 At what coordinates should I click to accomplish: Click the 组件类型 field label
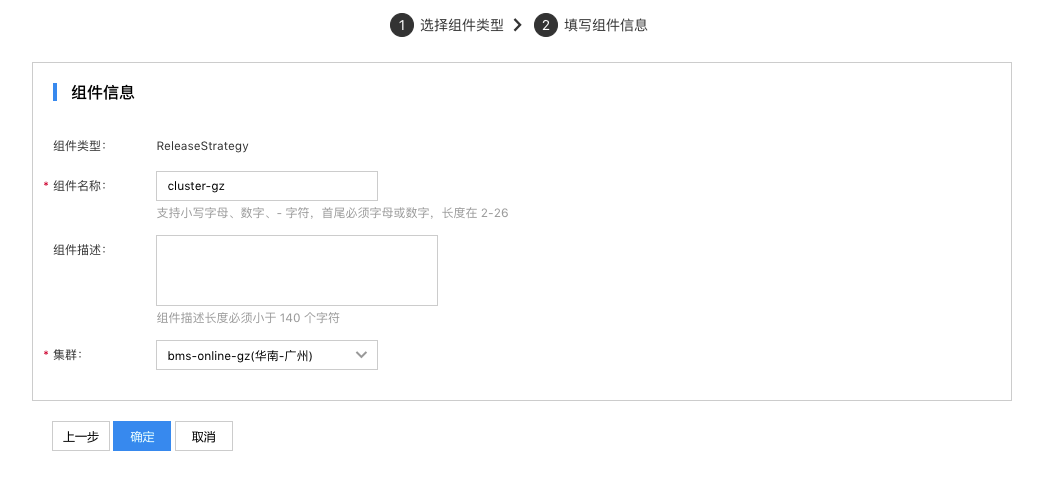point(80,146)
